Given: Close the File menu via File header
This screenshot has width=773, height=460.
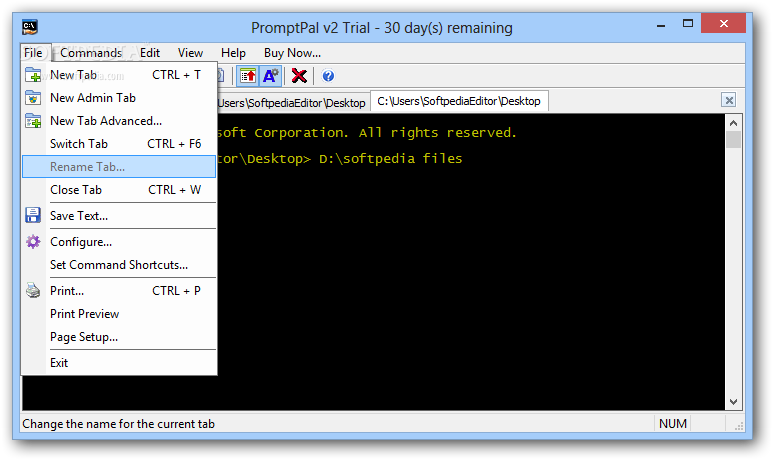Looking at the screenshot, I should 33,53.
